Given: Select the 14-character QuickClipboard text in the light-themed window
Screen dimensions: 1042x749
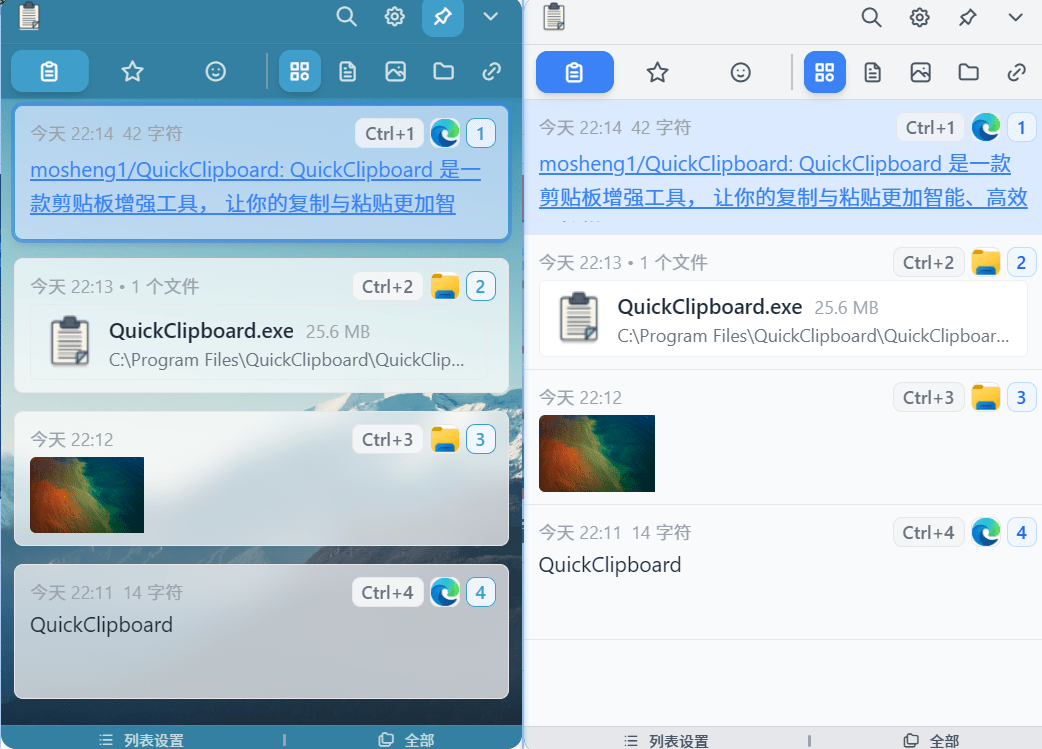Looking at the screenshot, I should [x=610, y=565].
